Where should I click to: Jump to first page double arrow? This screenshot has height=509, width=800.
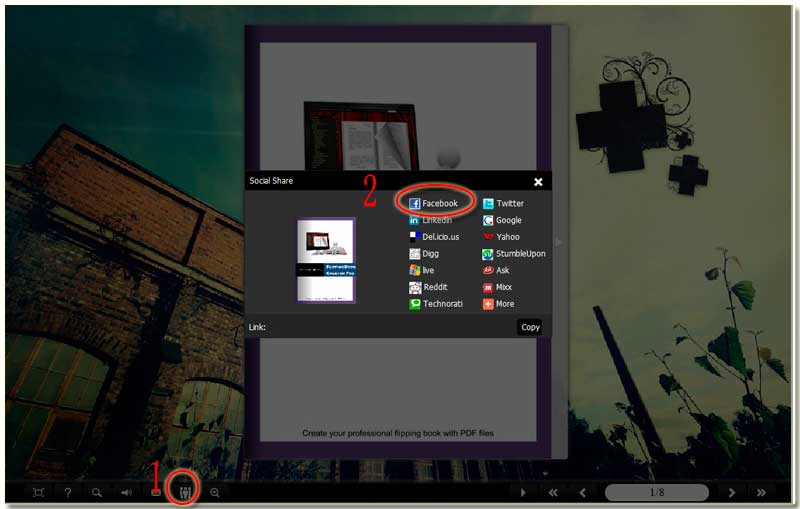pos(553,492)
